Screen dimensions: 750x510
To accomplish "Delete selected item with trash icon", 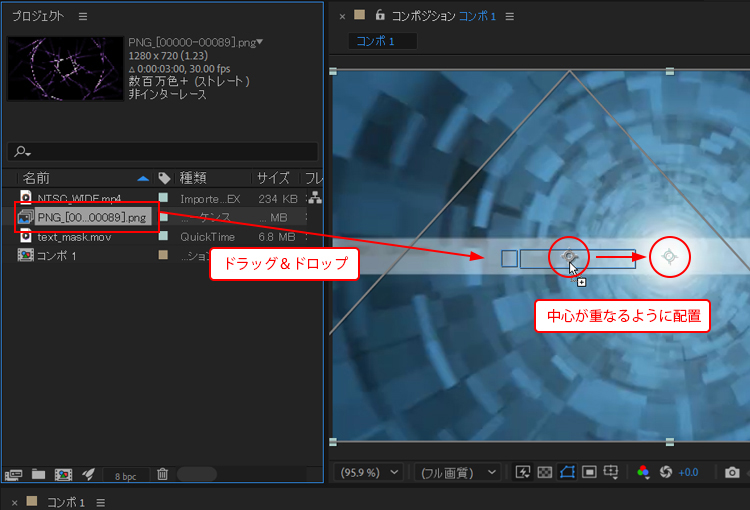I will tap(162, 474).
